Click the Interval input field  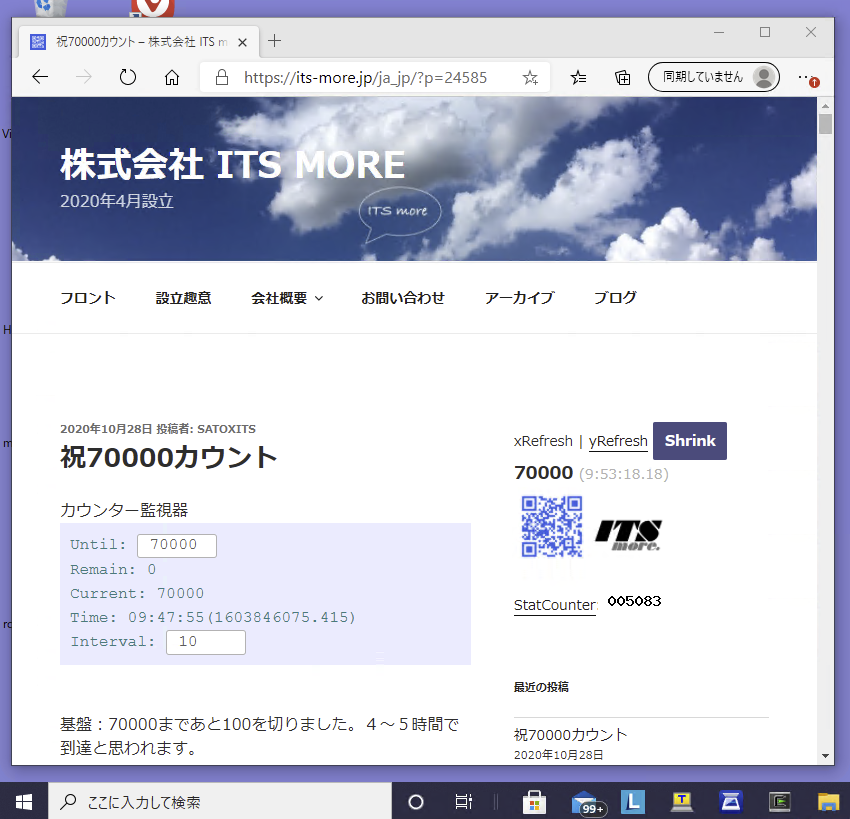[205, 642]
